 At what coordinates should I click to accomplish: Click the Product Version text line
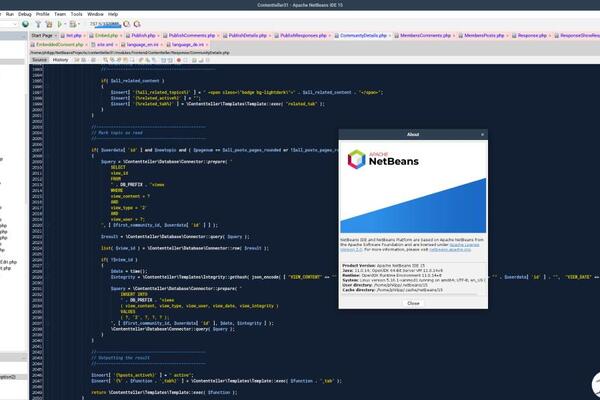[383, 266]
